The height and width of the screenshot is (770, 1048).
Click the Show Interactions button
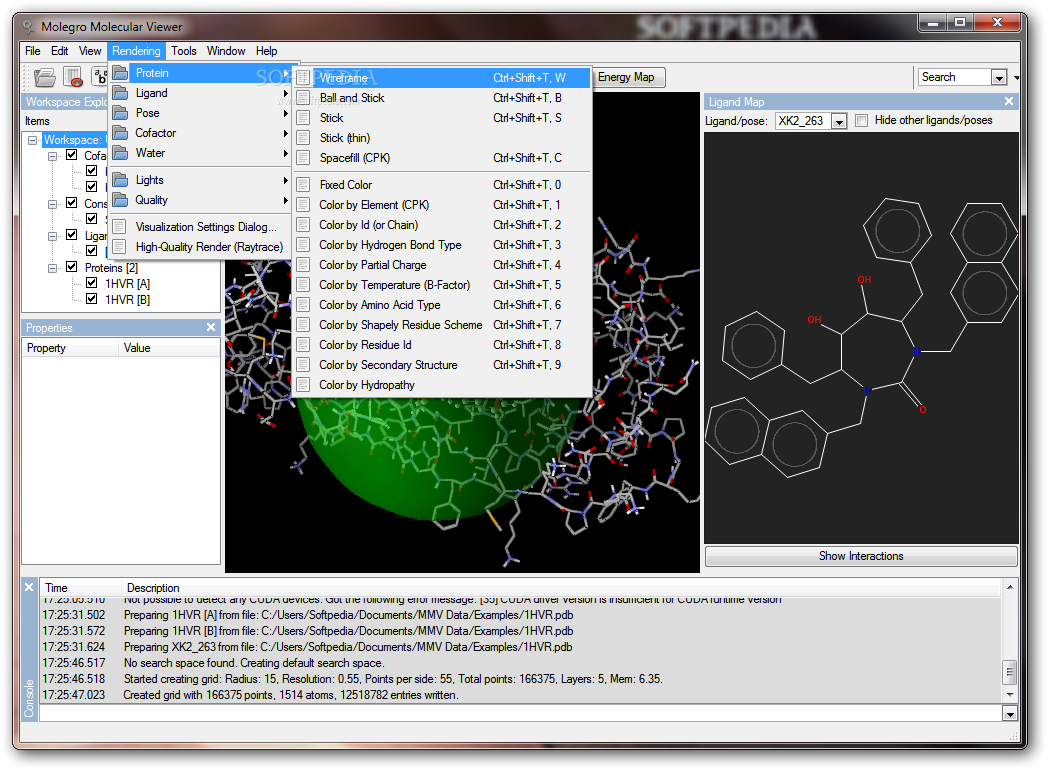pyautogui.click(x=861, y=556)
